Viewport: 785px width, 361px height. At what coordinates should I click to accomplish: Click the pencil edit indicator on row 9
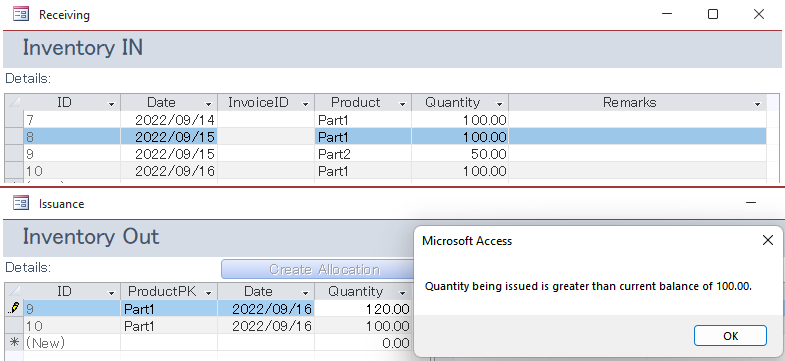14,308
